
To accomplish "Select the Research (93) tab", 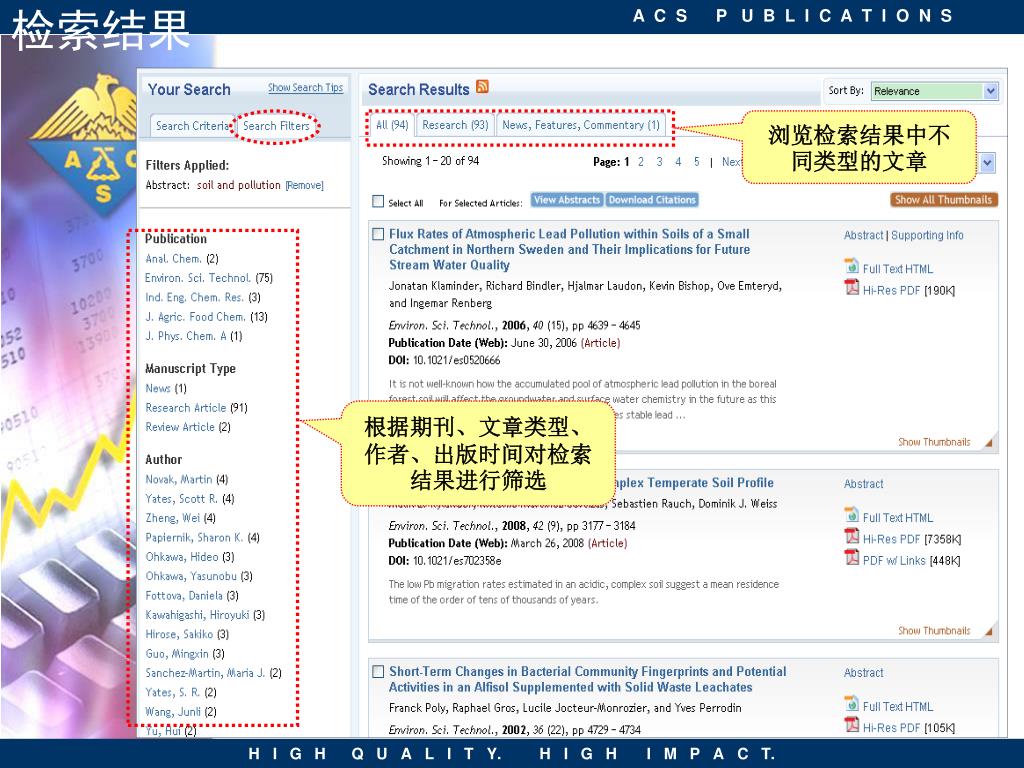I will 455,125.
